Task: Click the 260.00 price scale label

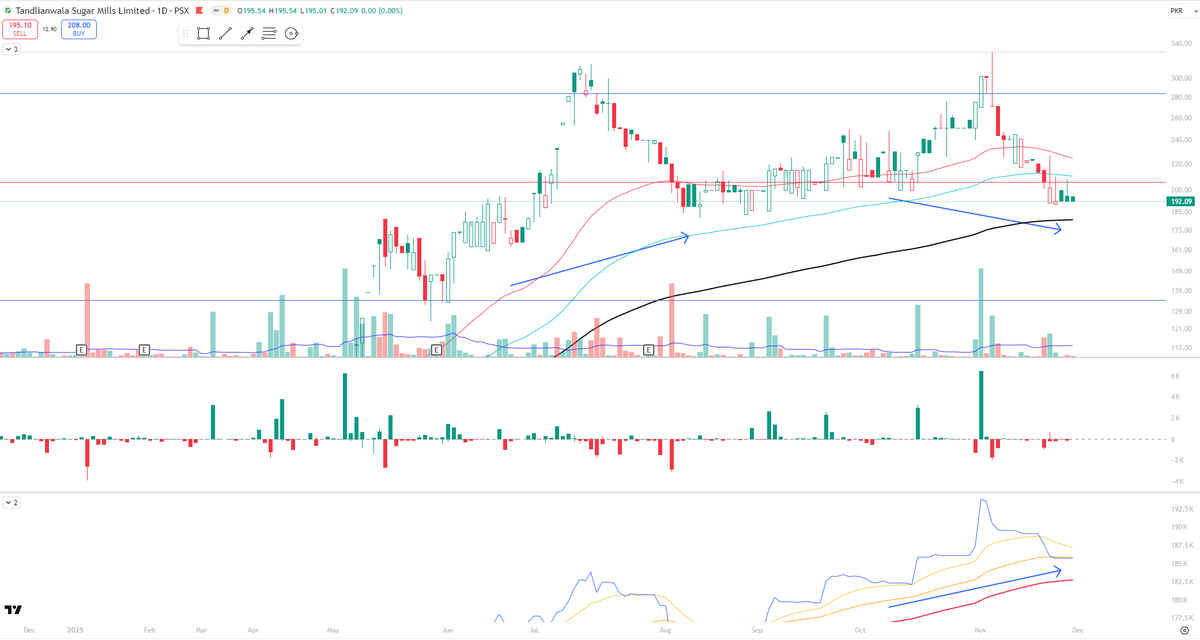Action: tap(1179, 118)
